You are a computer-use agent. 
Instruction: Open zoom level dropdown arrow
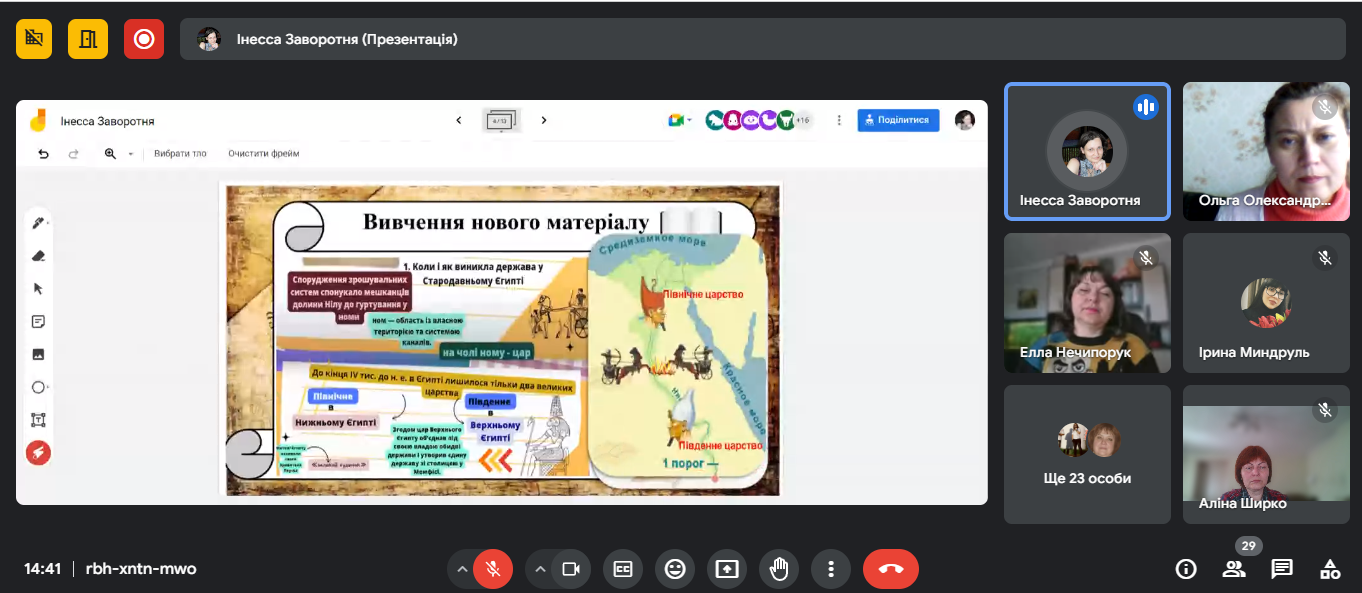(130, 154)
